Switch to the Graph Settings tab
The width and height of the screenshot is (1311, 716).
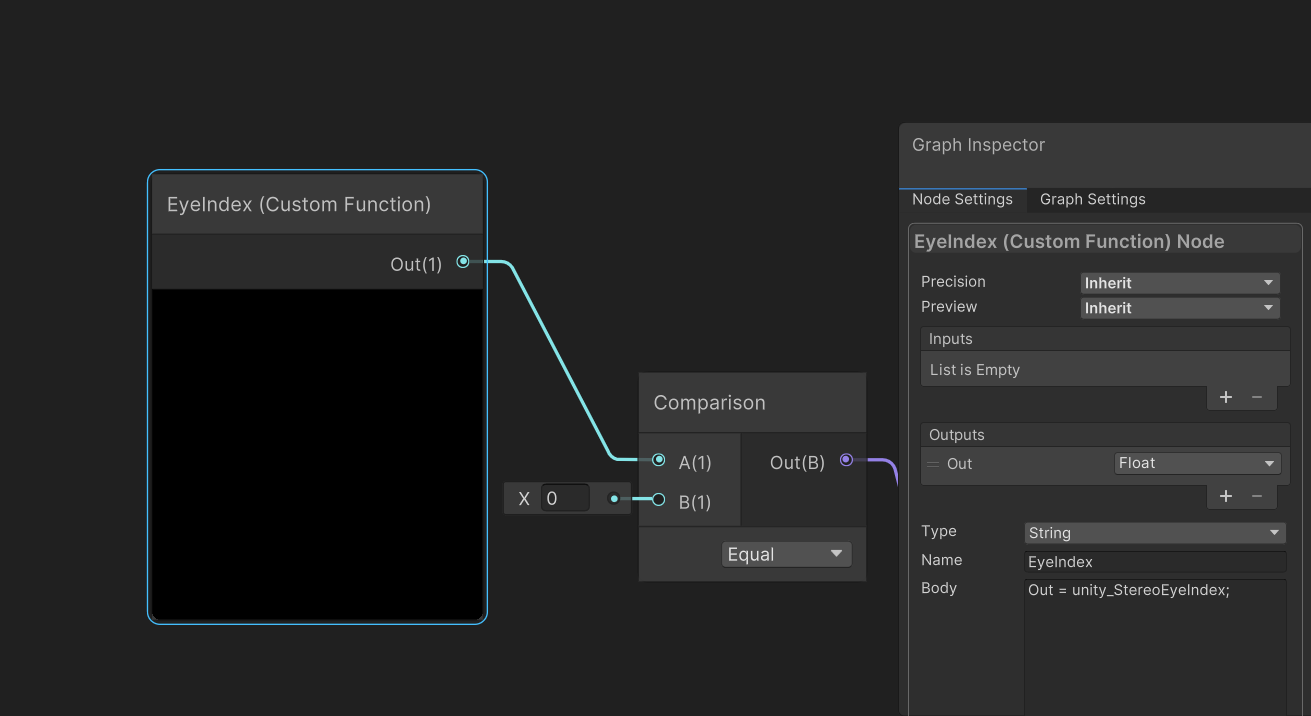tap(1093, 199)
